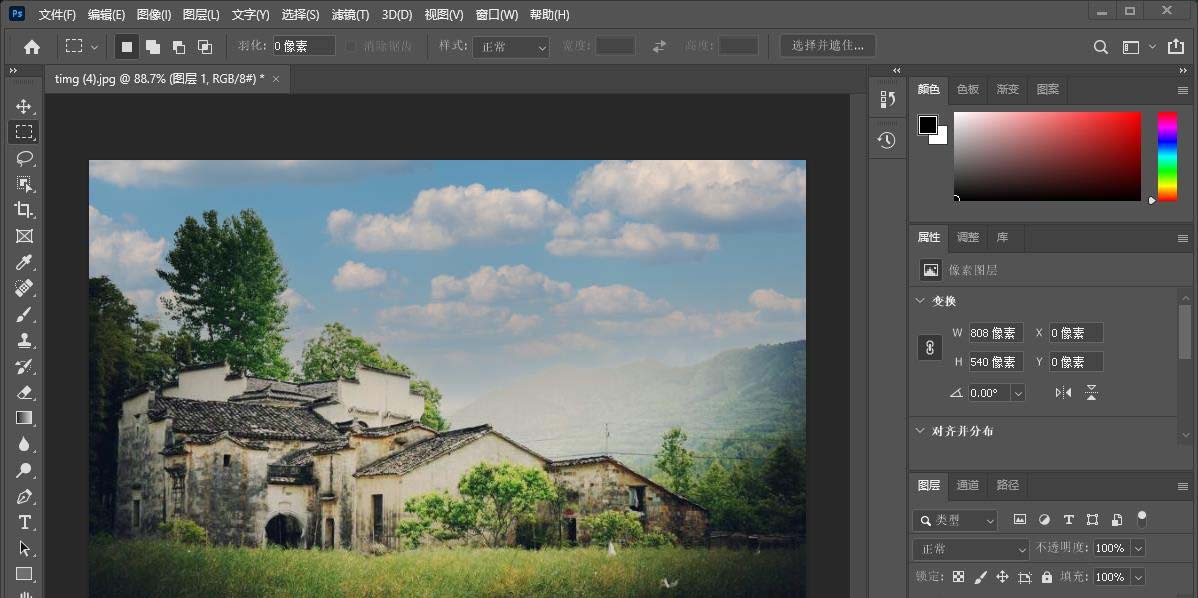Open the 填充 dropdown arrow
Screen dimensions: 1198x598
(x=1138, y=577)
